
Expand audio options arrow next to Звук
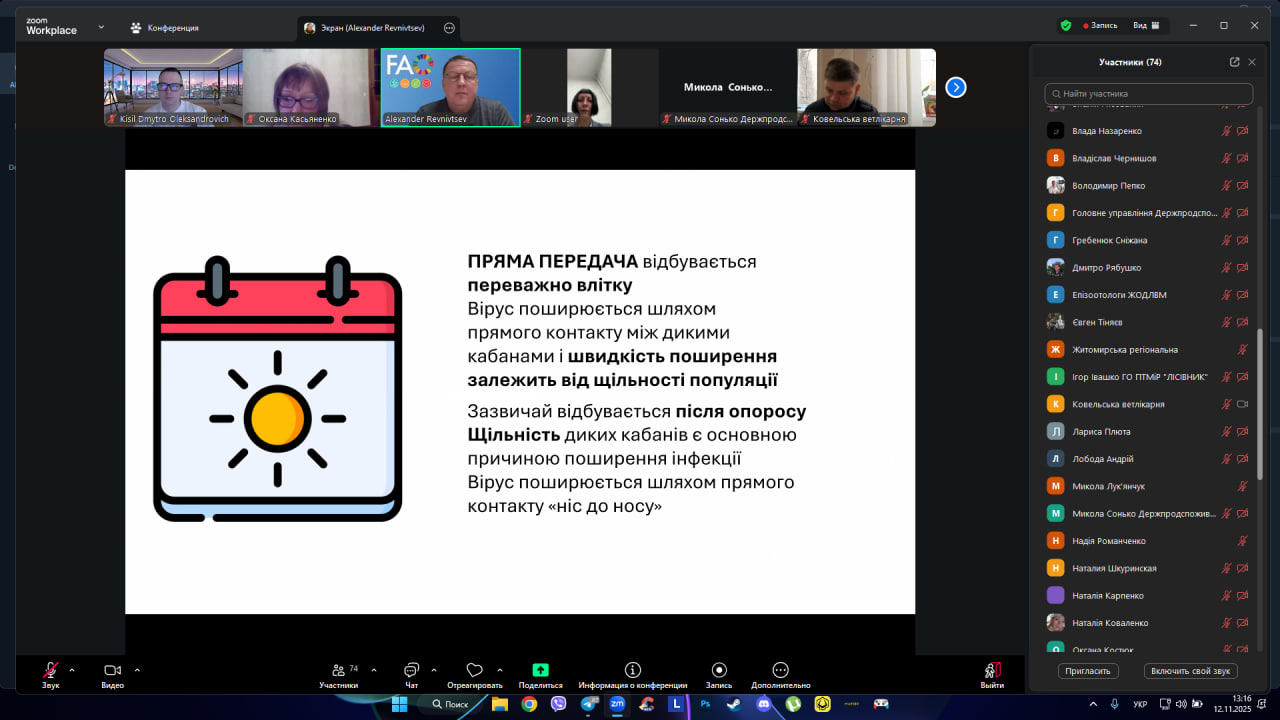tap(72, 670)
